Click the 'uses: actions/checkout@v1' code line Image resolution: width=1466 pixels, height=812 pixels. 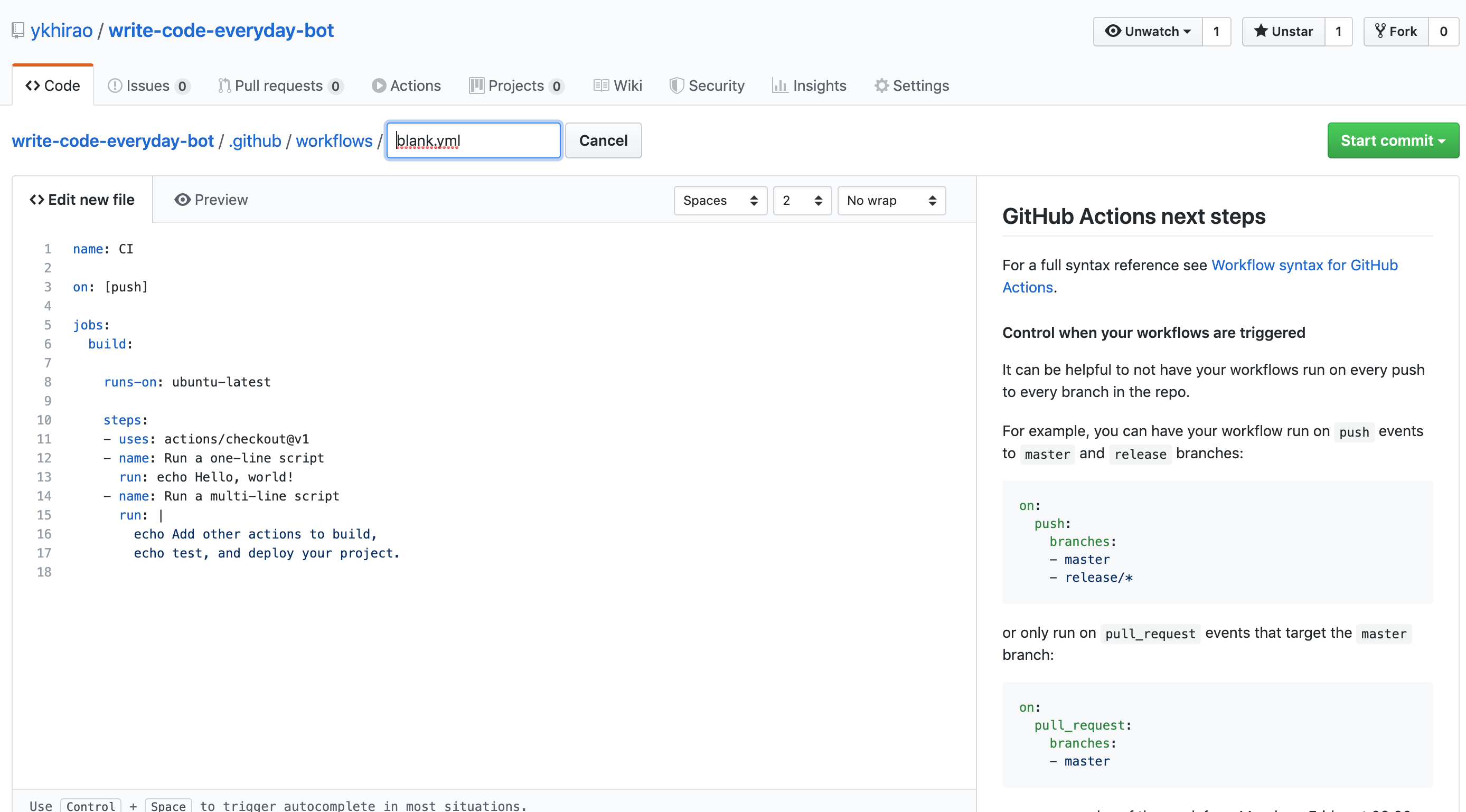click(x=206, y=439)
